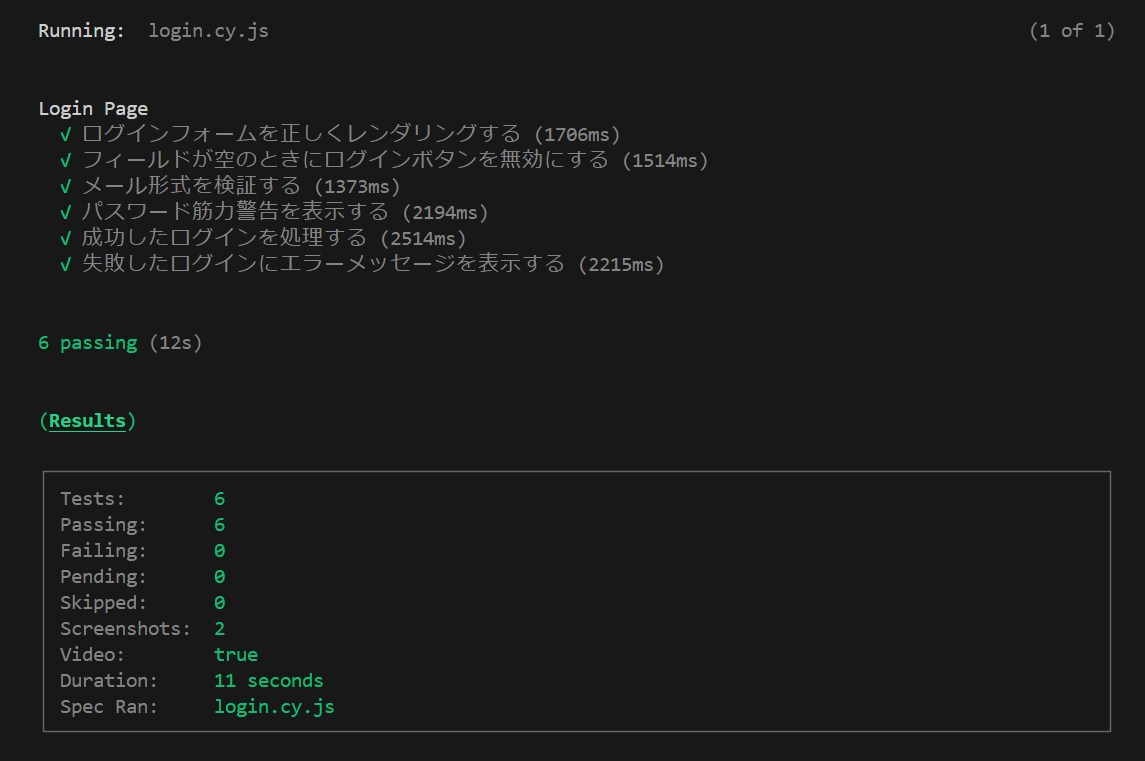This screenshot has height=761, width=1145.
Task: Click the Screenshots count value 2
Action: [219, 629]
